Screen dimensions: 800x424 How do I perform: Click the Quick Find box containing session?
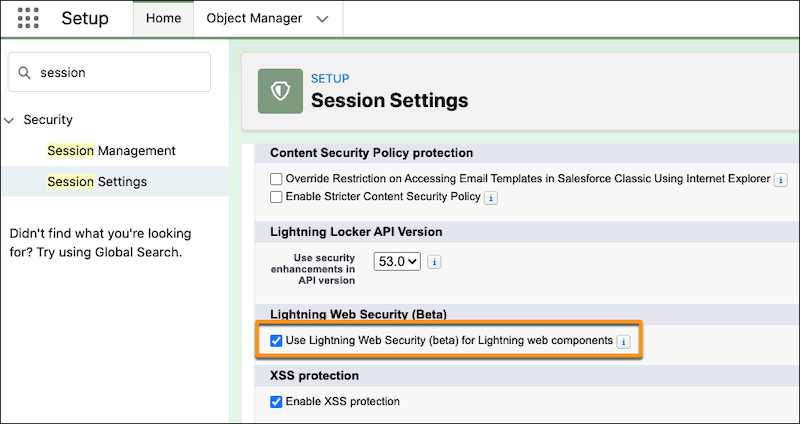point(109,72)
